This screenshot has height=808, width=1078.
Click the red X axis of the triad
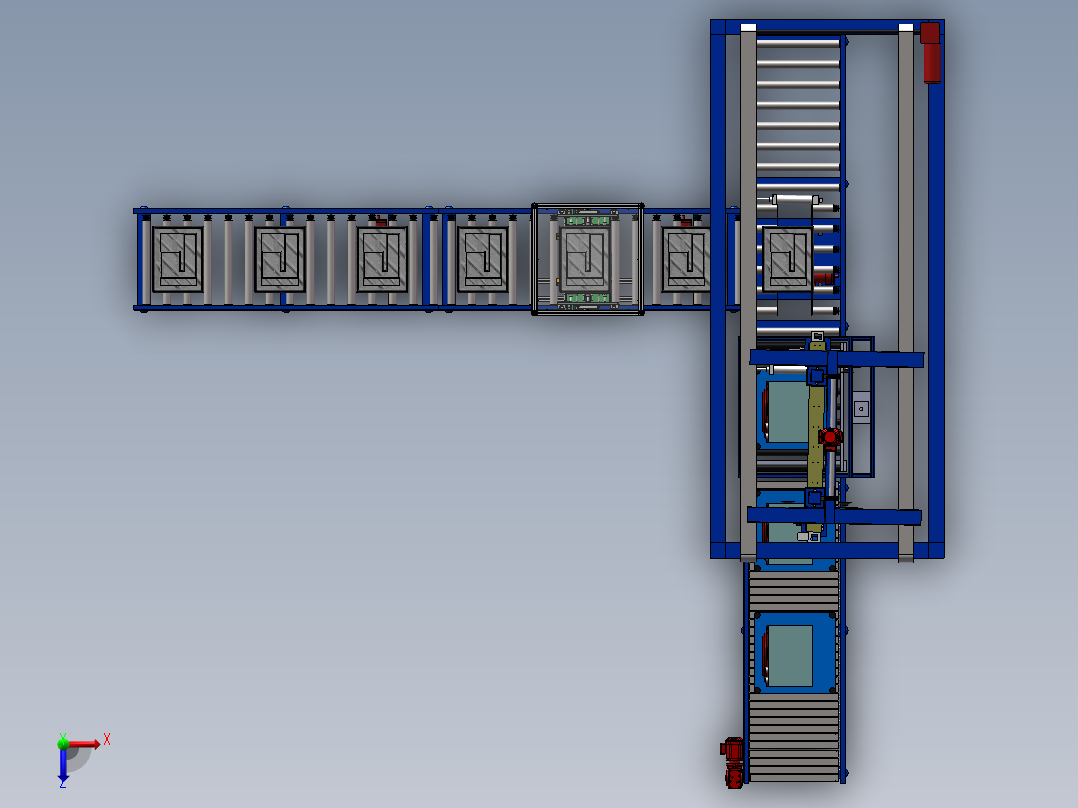(x=84, y=744)
